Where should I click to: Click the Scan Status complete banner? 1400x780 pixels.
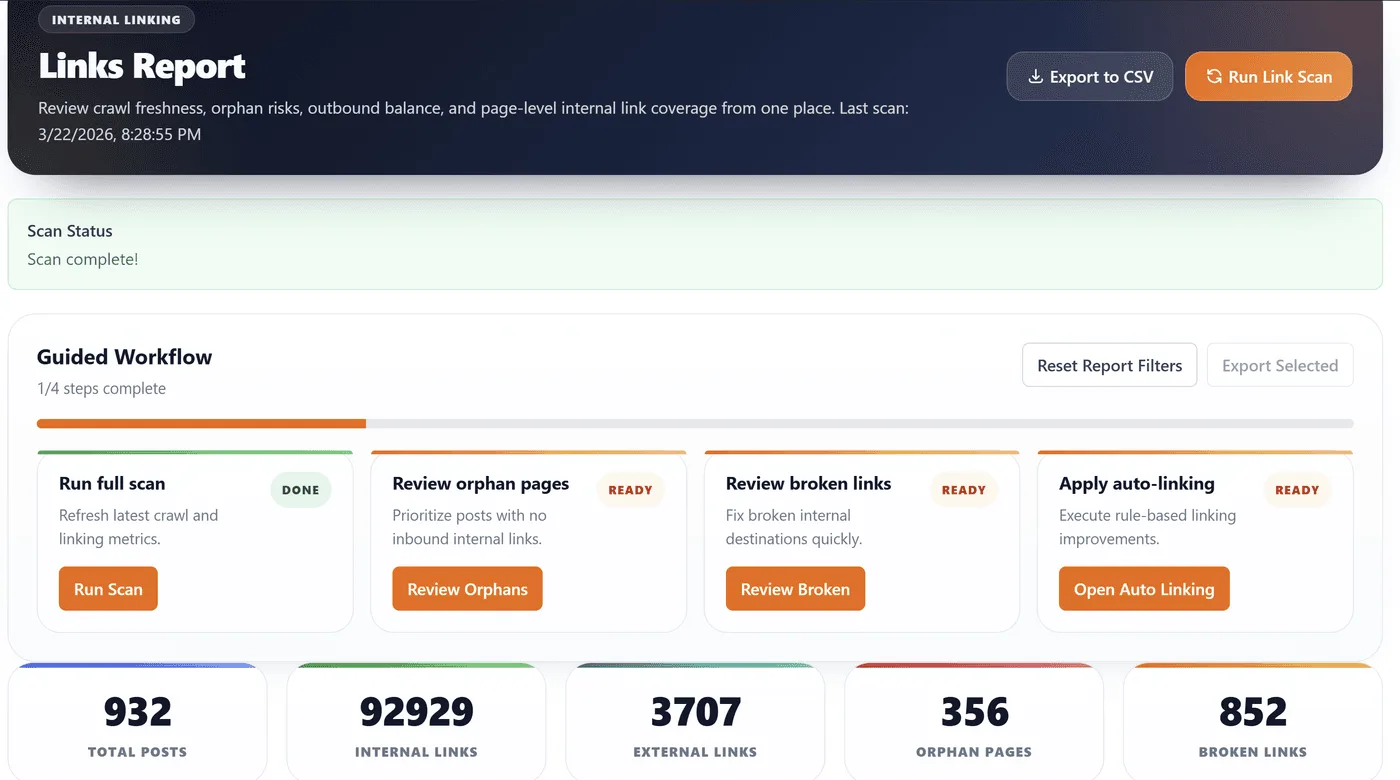click(695, 245)
